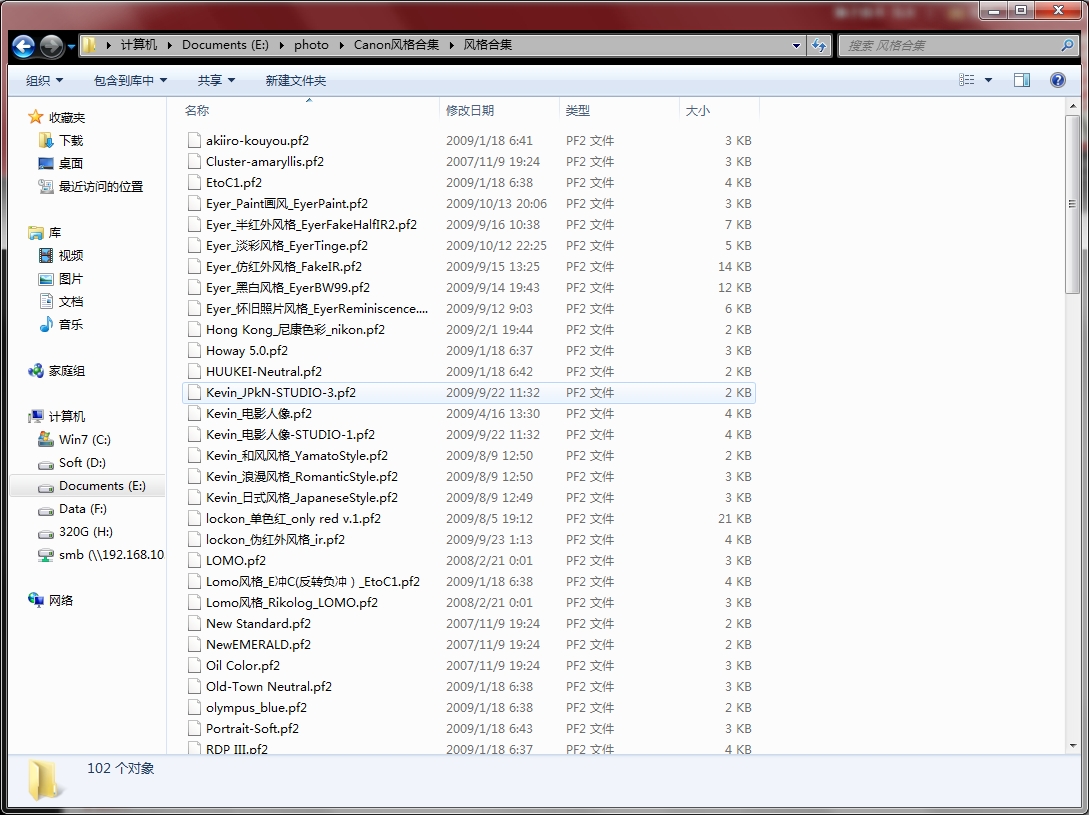The width and height of the screenshot is (1089, 815).
Task: Click the search box 搜索 风格合集
Action: click(x=950, y=45)
